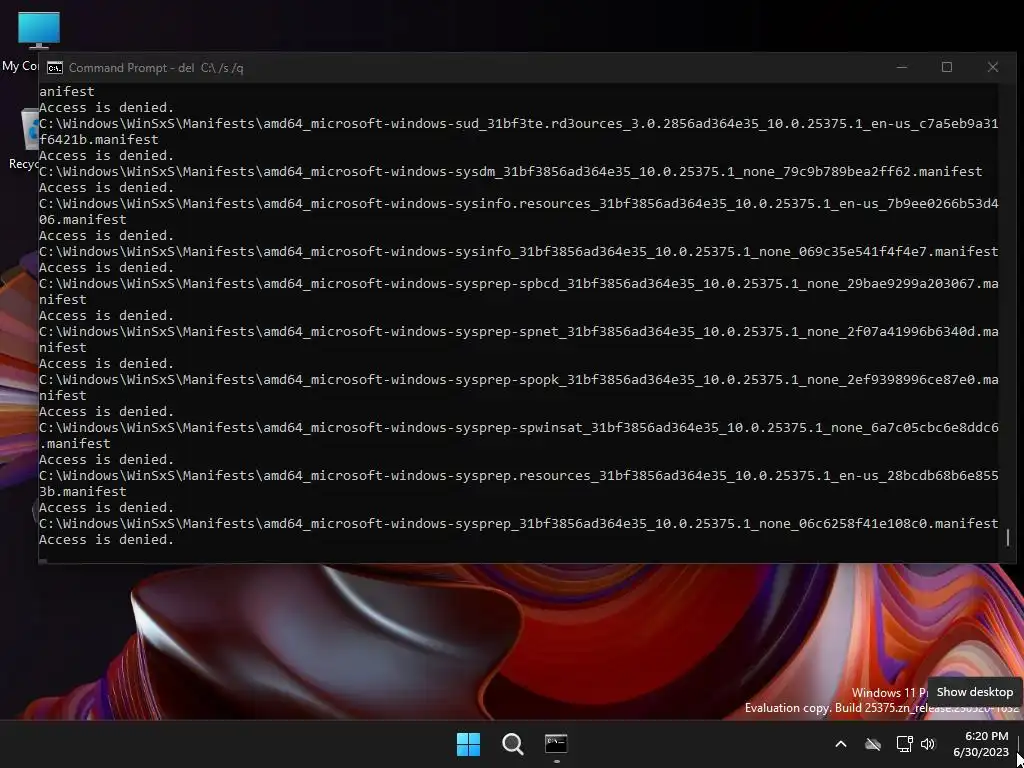Screen dimensions: 1024x768
Task: Click the Show desktop strip
Action: [x=1019, y=744]
